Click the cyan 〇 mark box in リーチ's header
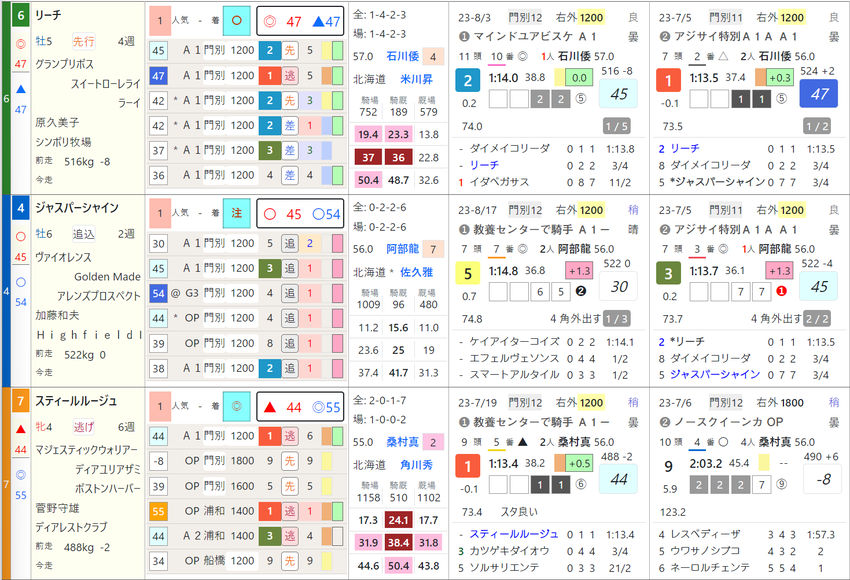850x580 pixels. (x=236, y=21)
